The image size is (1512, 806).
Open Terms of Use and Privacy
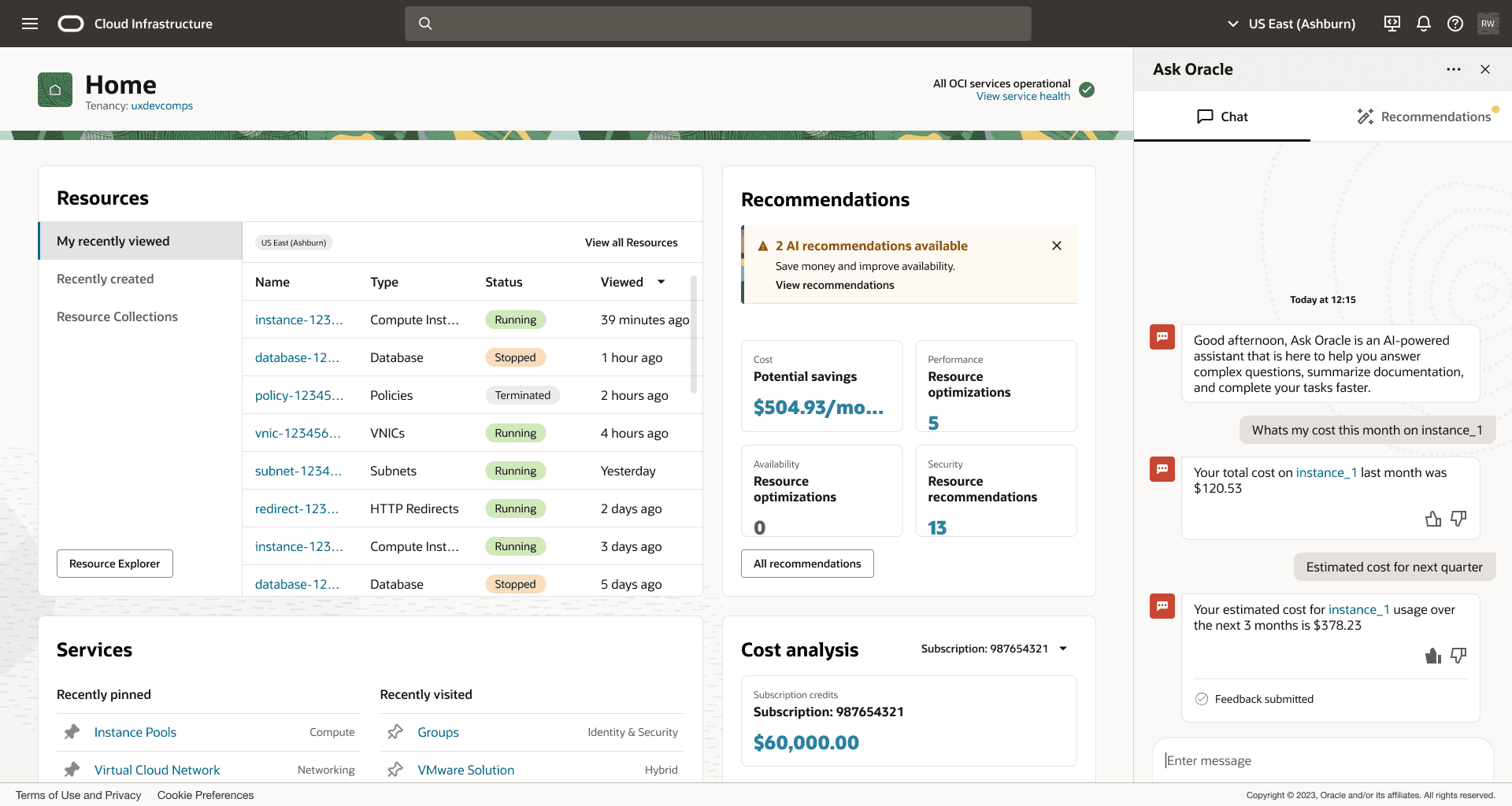coord(79,795)
